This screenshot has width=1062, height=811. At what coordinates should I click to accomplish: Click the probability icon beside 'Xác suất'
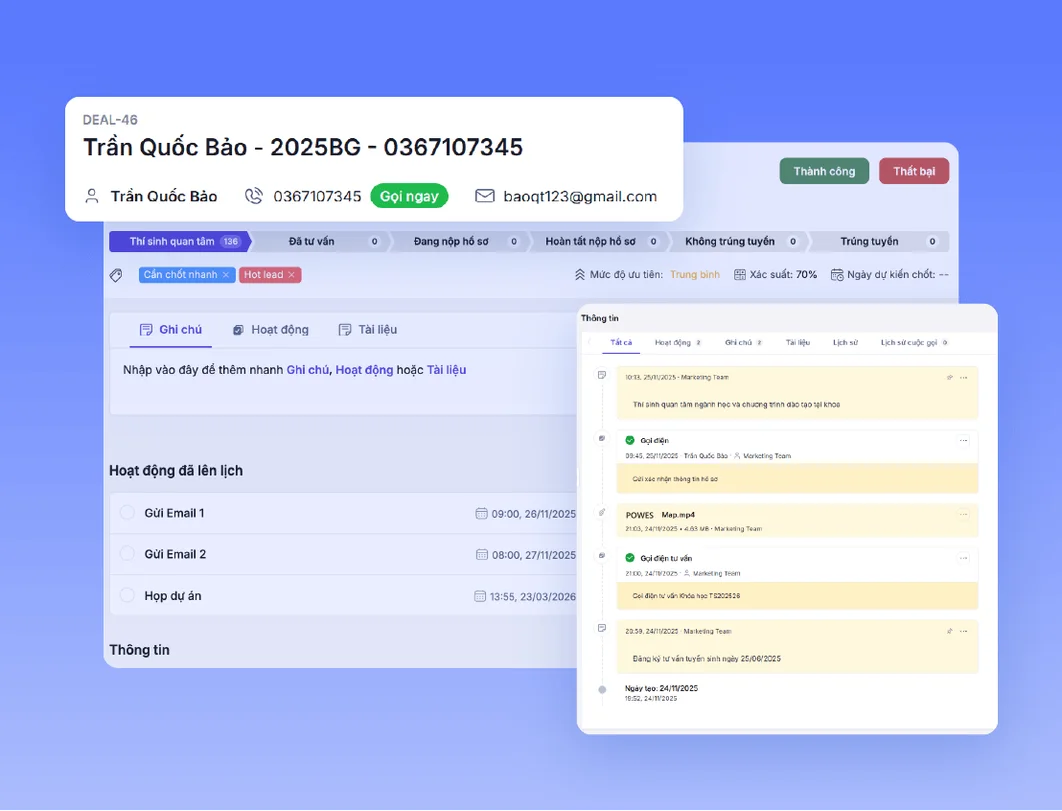(740, 274)
